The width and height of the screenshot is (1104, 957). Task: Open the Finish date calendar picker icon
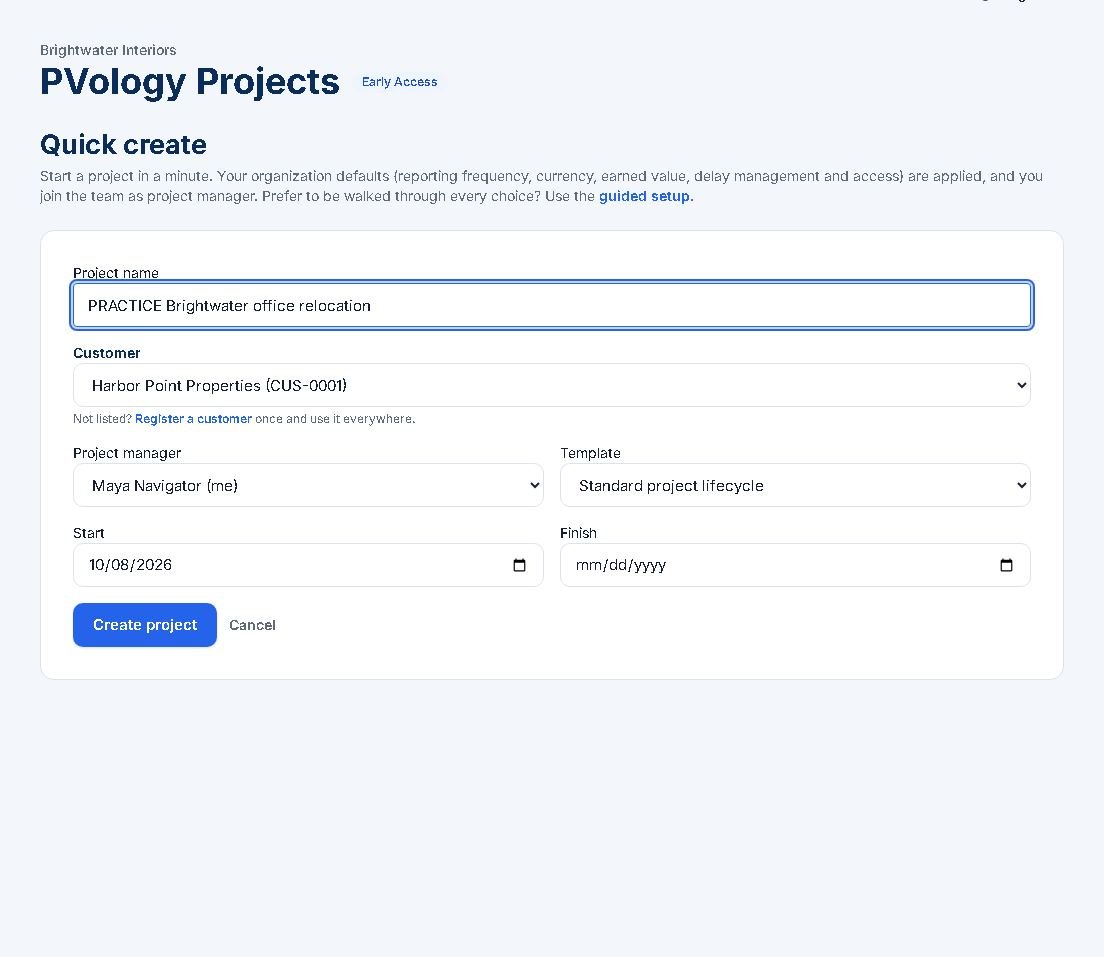pos(1006,565)
